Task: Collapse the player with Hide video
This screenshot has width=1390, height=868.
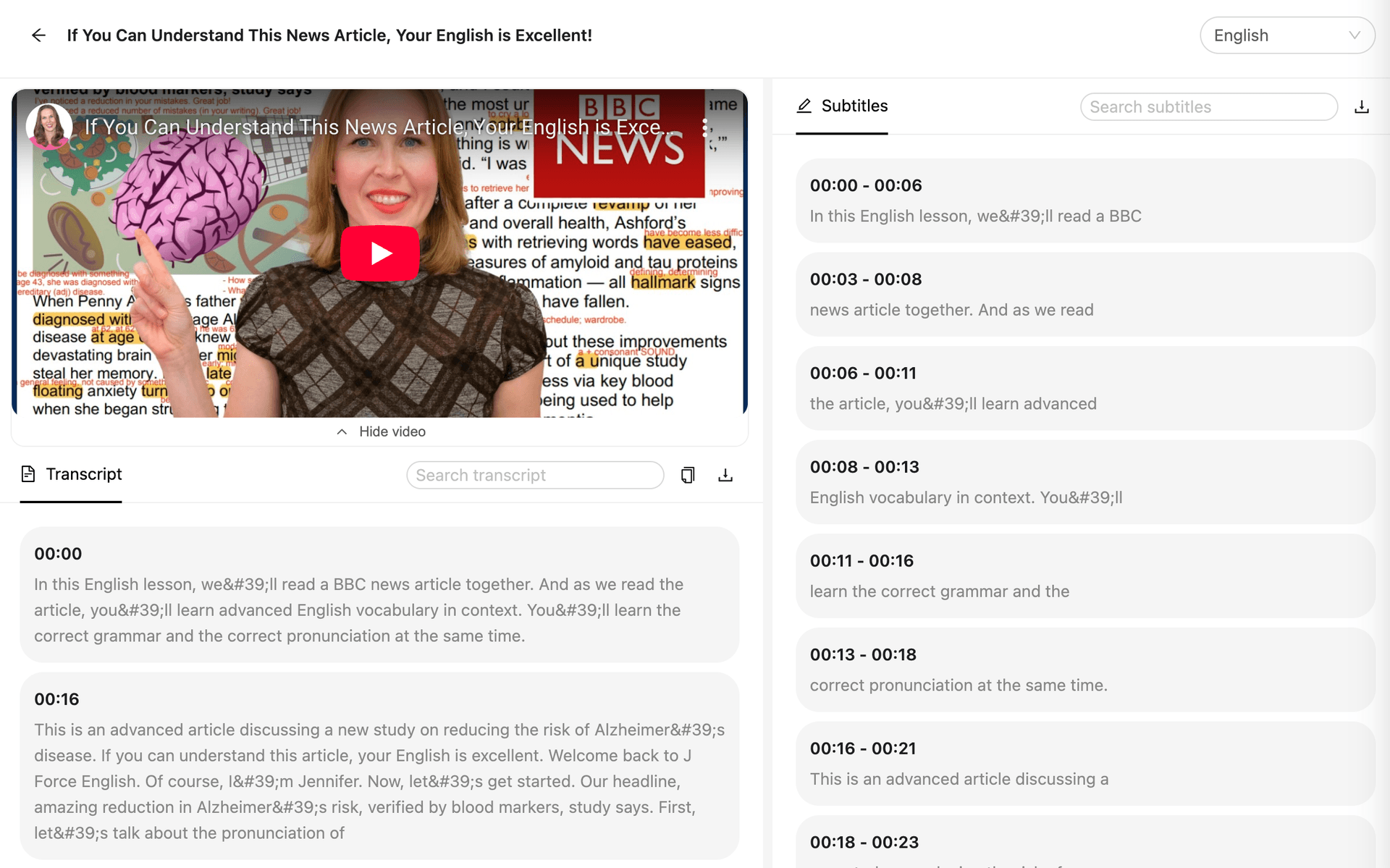Action: pyautogui.click(x=381, y=431)
